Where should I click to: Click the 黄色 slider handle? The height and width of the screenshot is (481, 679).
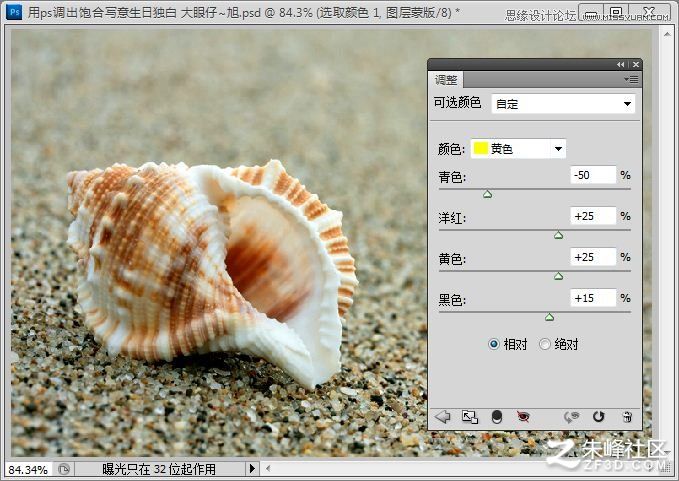point(559,276)
